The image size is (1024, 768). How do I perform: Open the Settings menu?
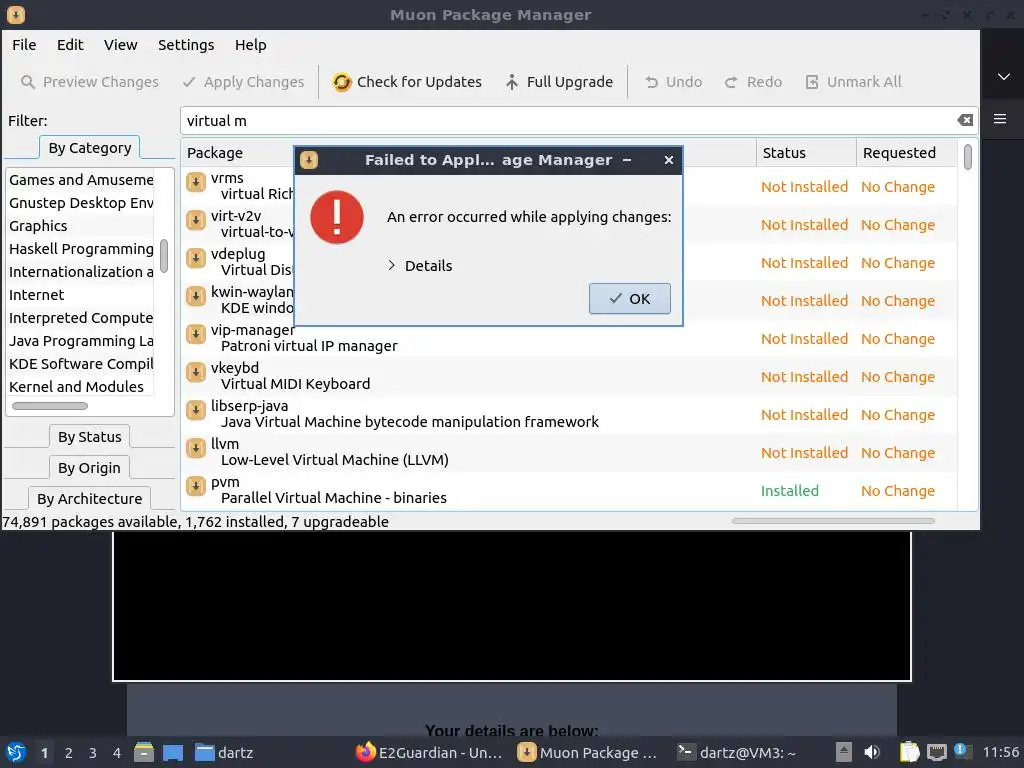(186, 45)
